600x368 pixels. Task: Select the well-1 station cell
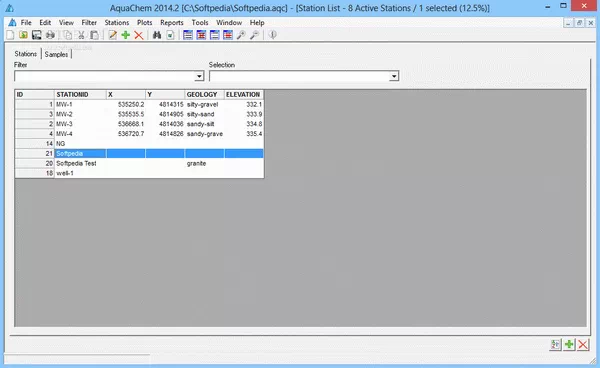(80, 173)
